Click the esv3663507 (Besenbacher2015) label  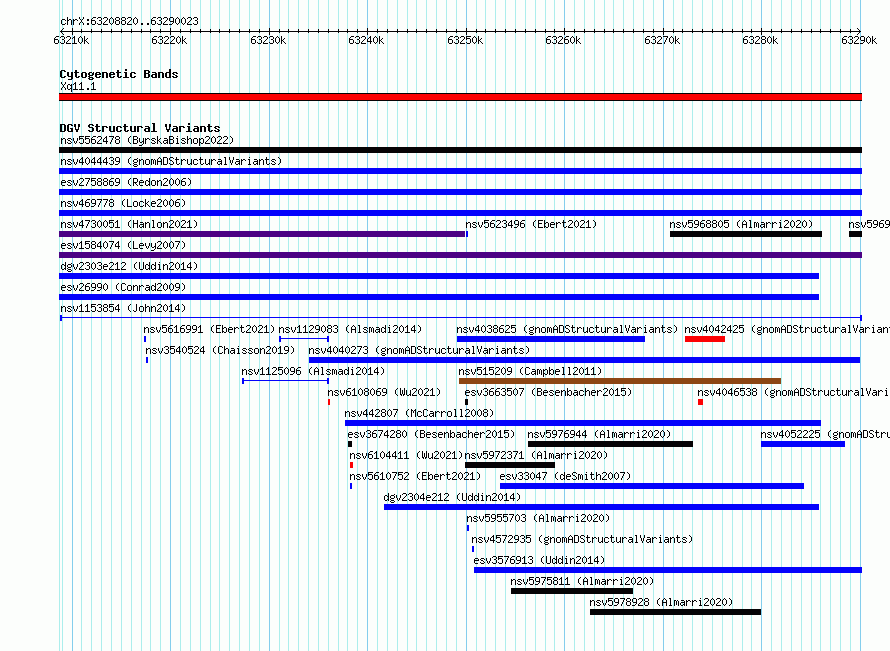548,392
